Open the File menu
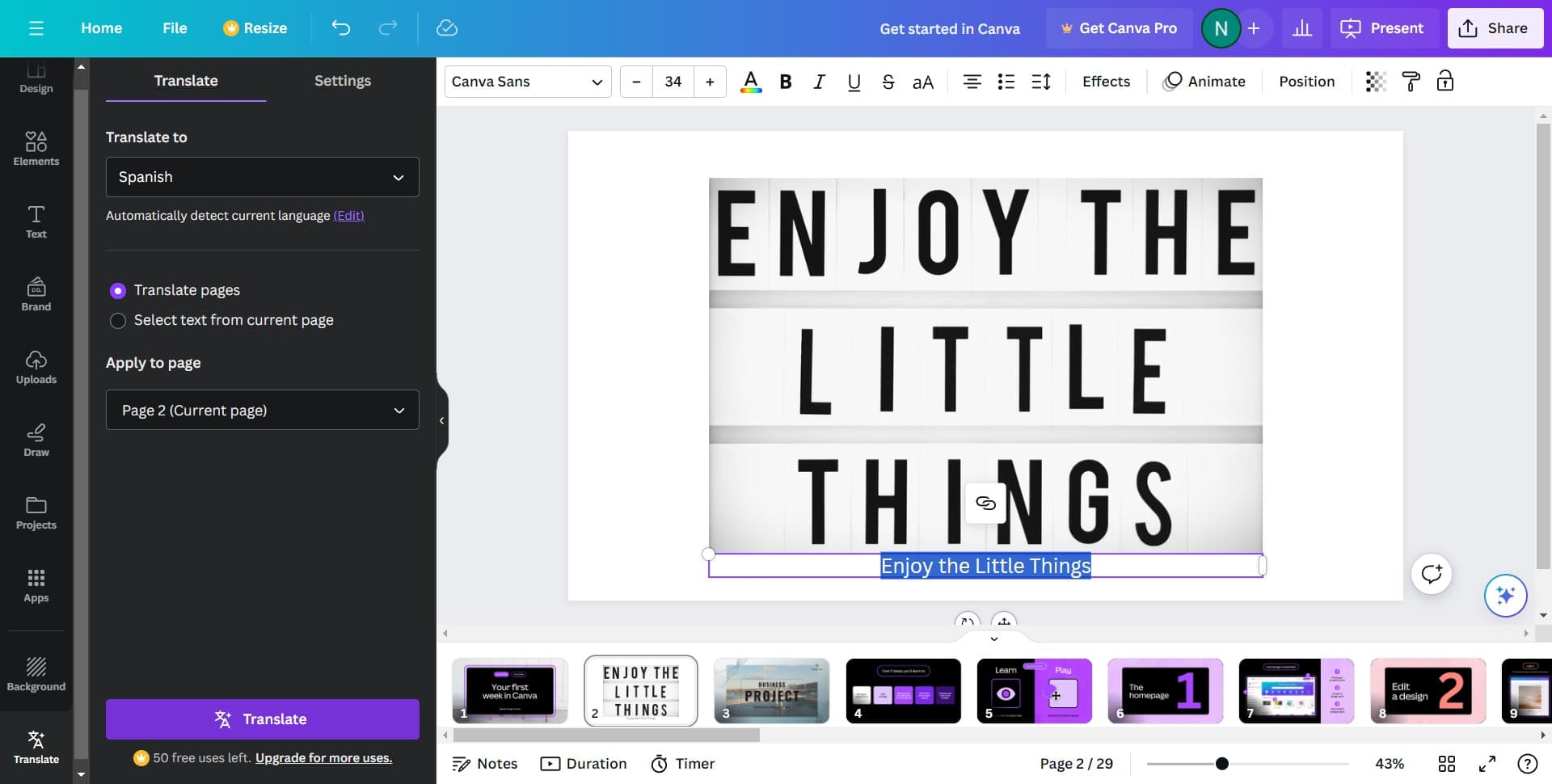1552x784 pixels. click(x=175, y=28)
